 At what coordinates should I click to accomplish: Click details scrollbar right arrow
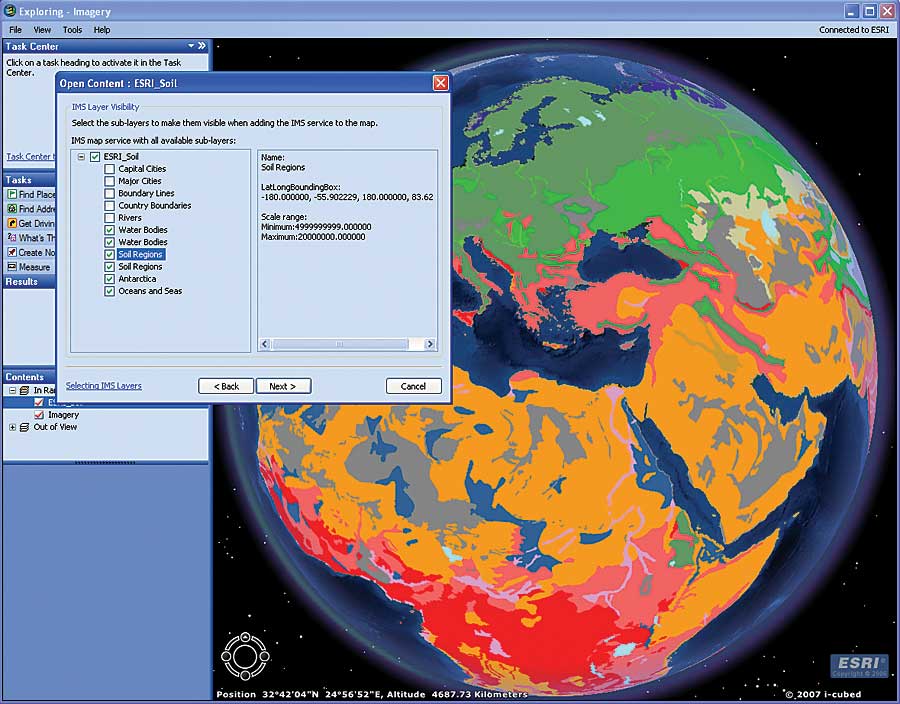(x=429, y=344)
